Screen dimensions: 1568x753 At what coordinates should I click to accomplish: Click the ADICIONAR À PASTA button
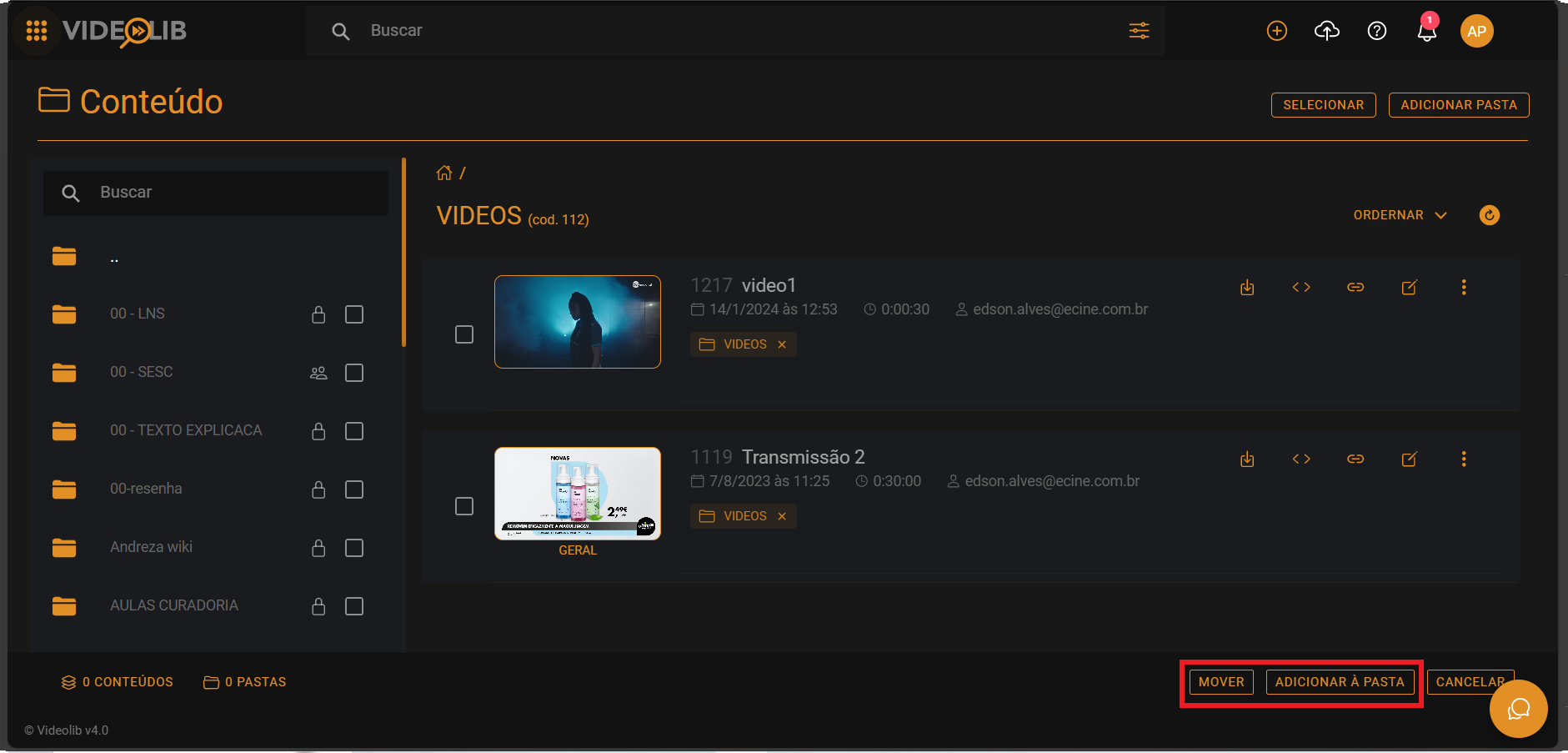point(1340,682)
